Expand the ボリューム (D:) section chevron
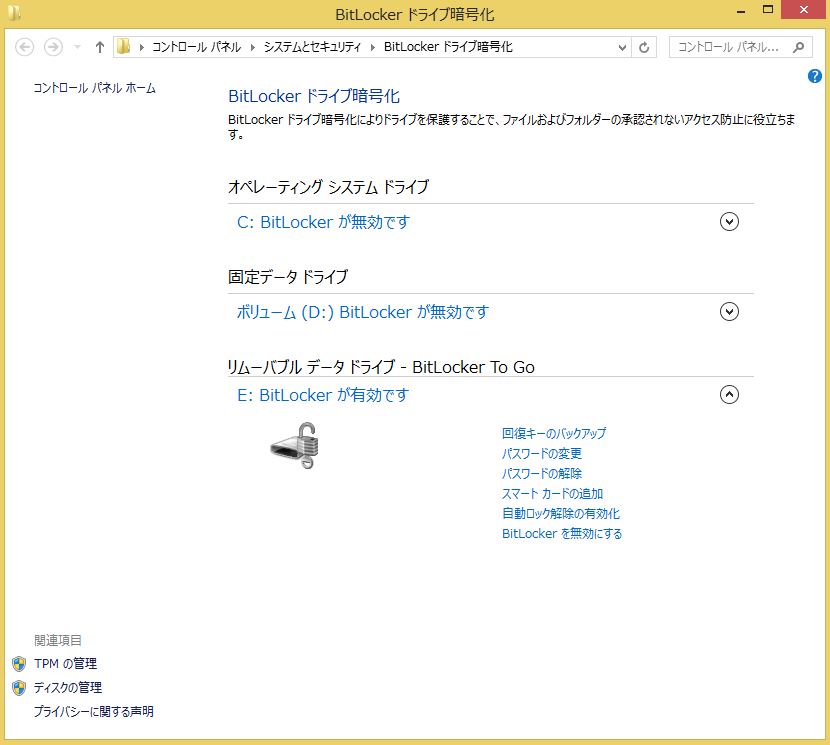The image size is (830, 745). (729, 311)
